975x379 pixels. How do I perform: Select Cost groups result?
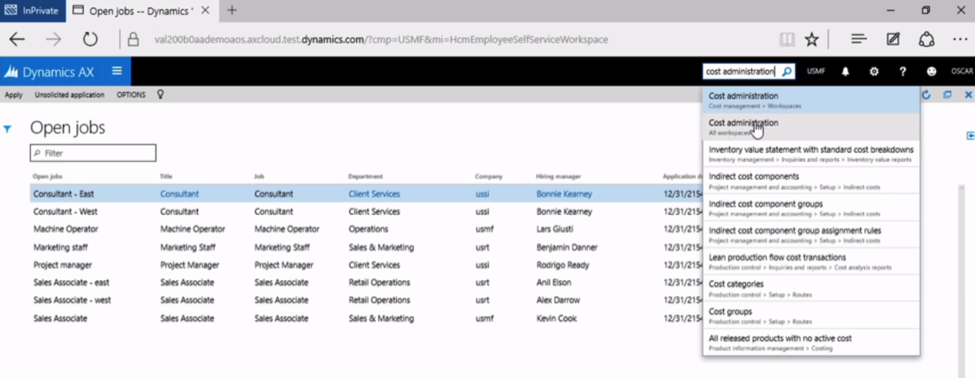(x=811, y=315)
